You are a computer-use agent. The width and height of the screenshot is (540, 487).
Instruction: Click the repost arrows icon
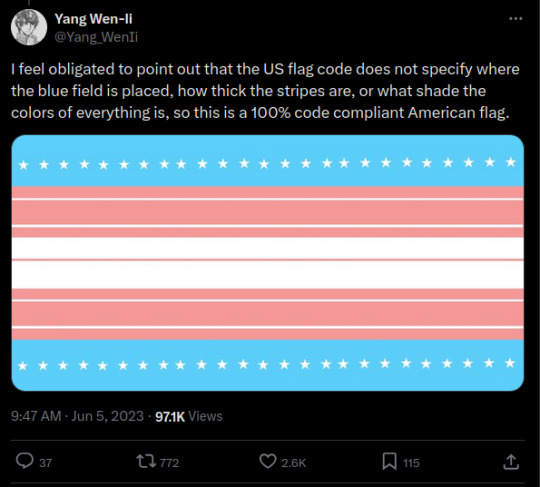click(x=146, y=461)
